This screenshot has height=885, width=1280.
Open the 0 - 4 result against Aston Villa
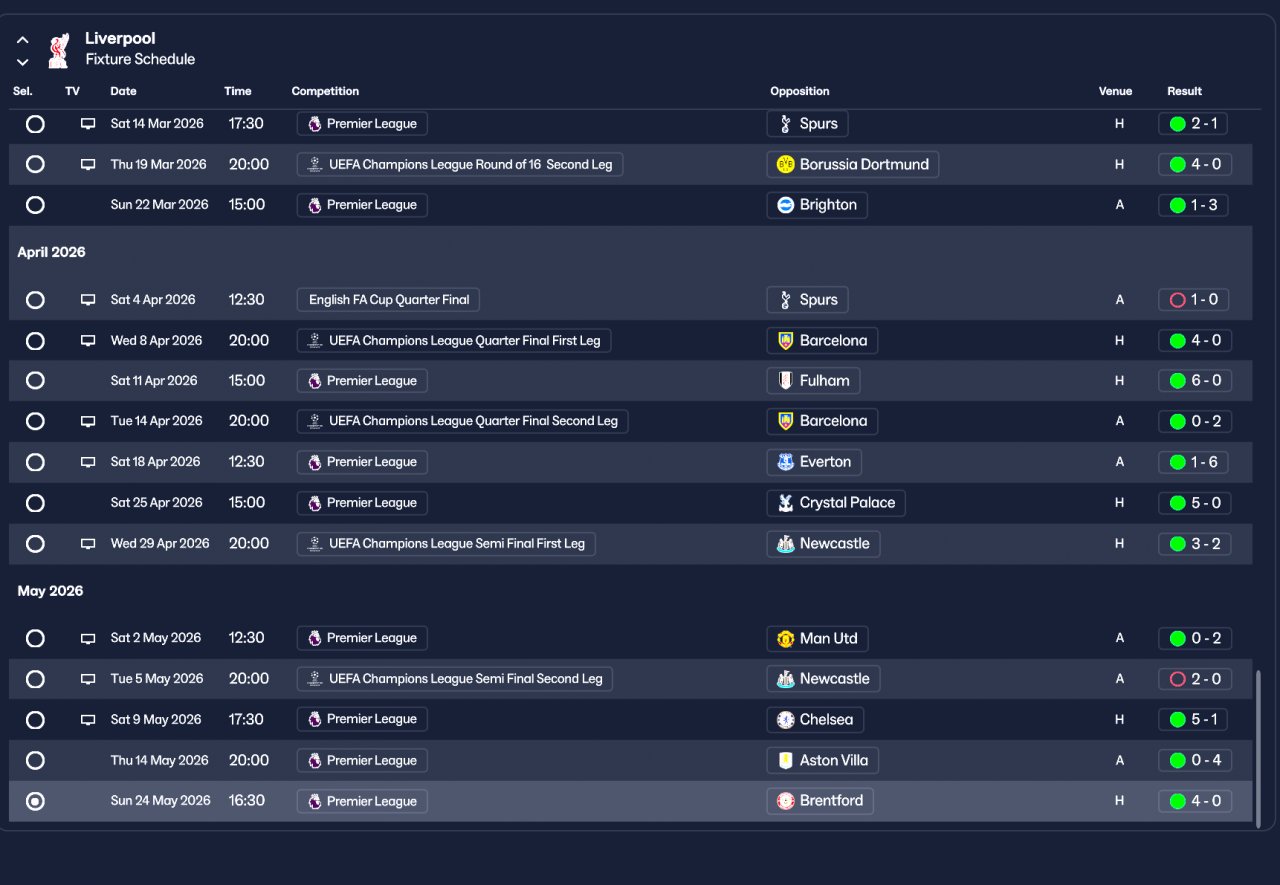tap(1195, 761)
